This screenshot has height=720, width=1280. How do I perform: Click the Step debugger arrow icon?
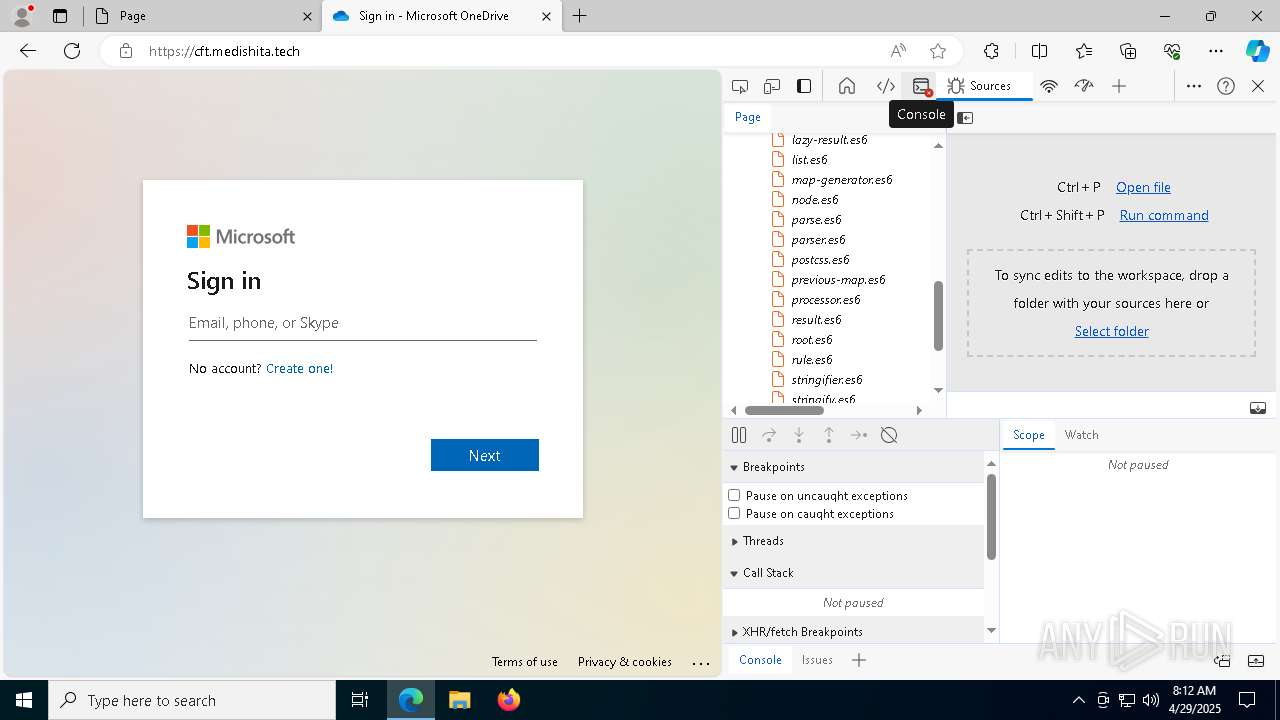pos(859,435)
